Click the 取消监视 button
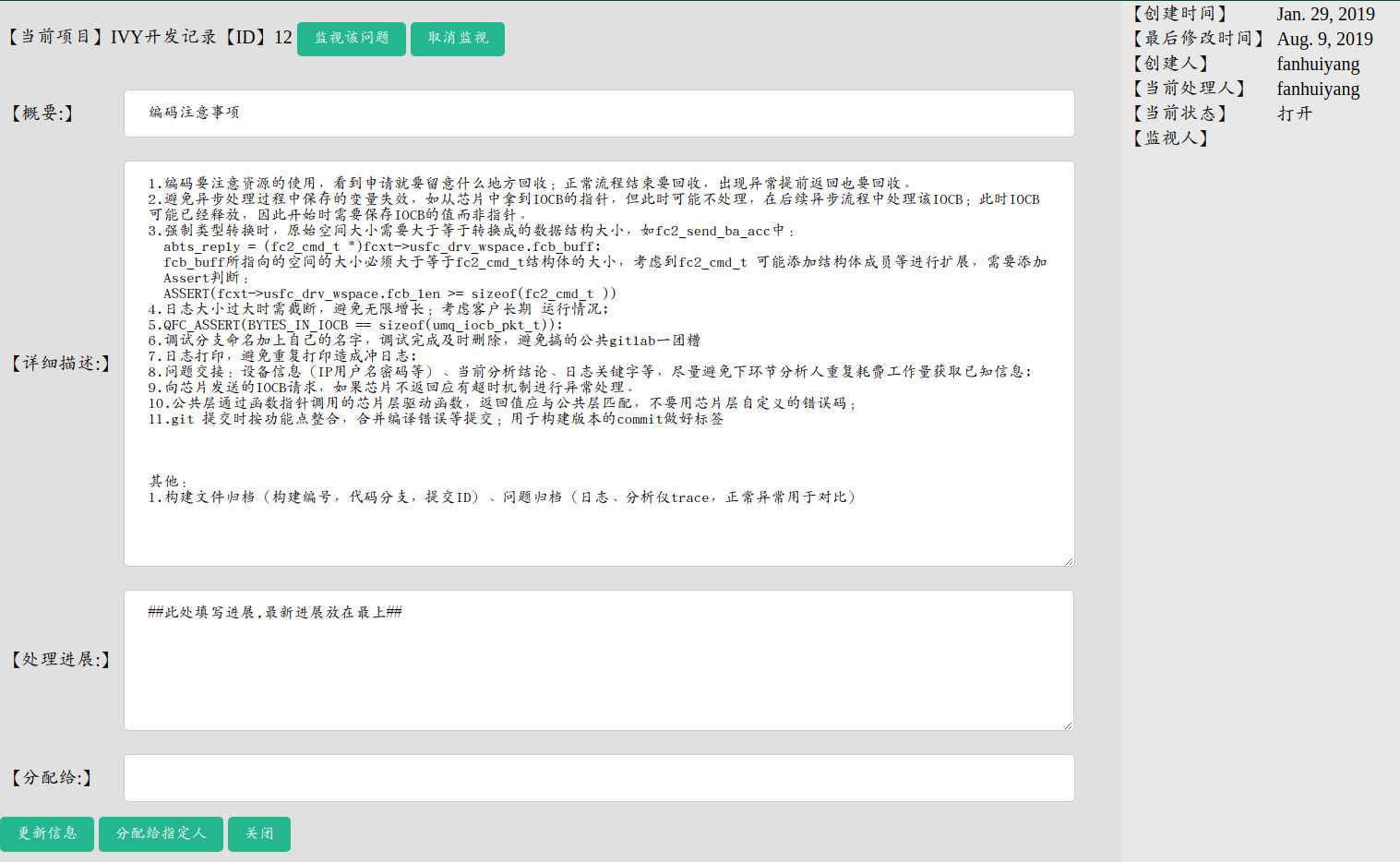Viewport: 1400px width, 862px height. pyautogui.click(x=457, y=39)
